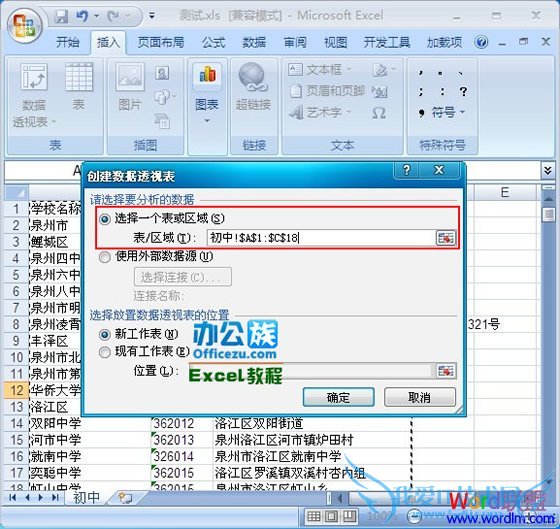Click zoom out minus on zoom slider

tap(414, 516)
